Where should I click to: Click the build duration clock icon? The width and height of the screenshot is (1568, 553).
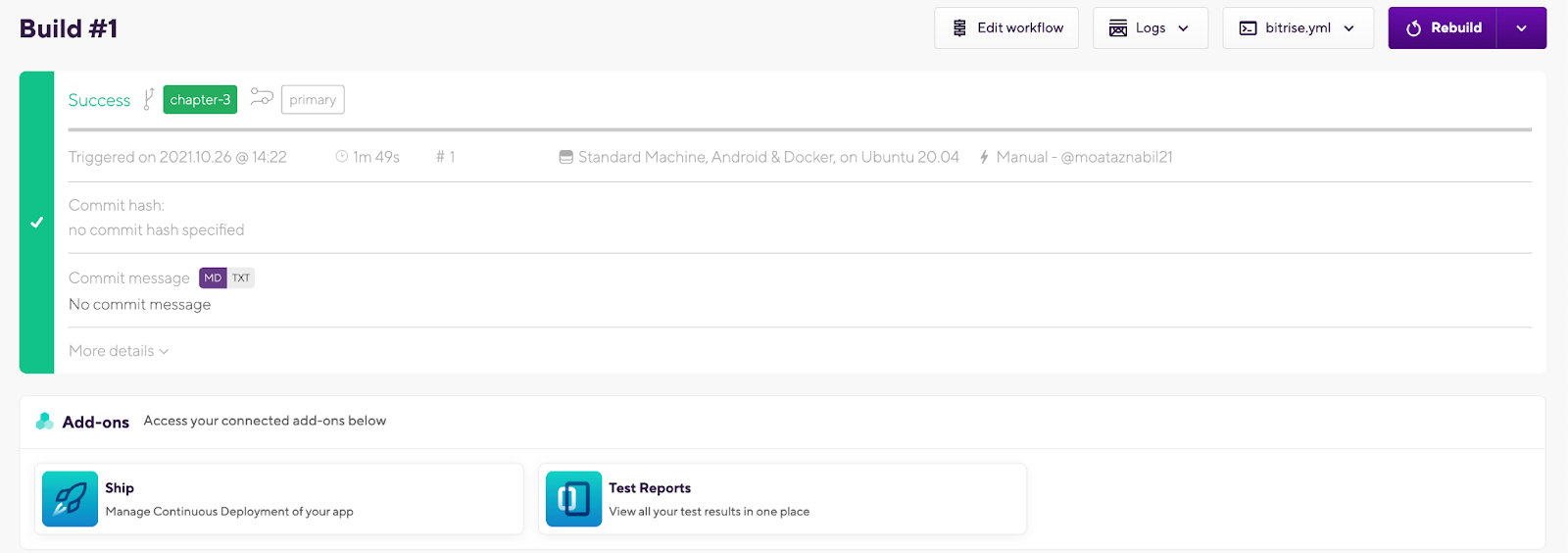(x=342, y=157)
